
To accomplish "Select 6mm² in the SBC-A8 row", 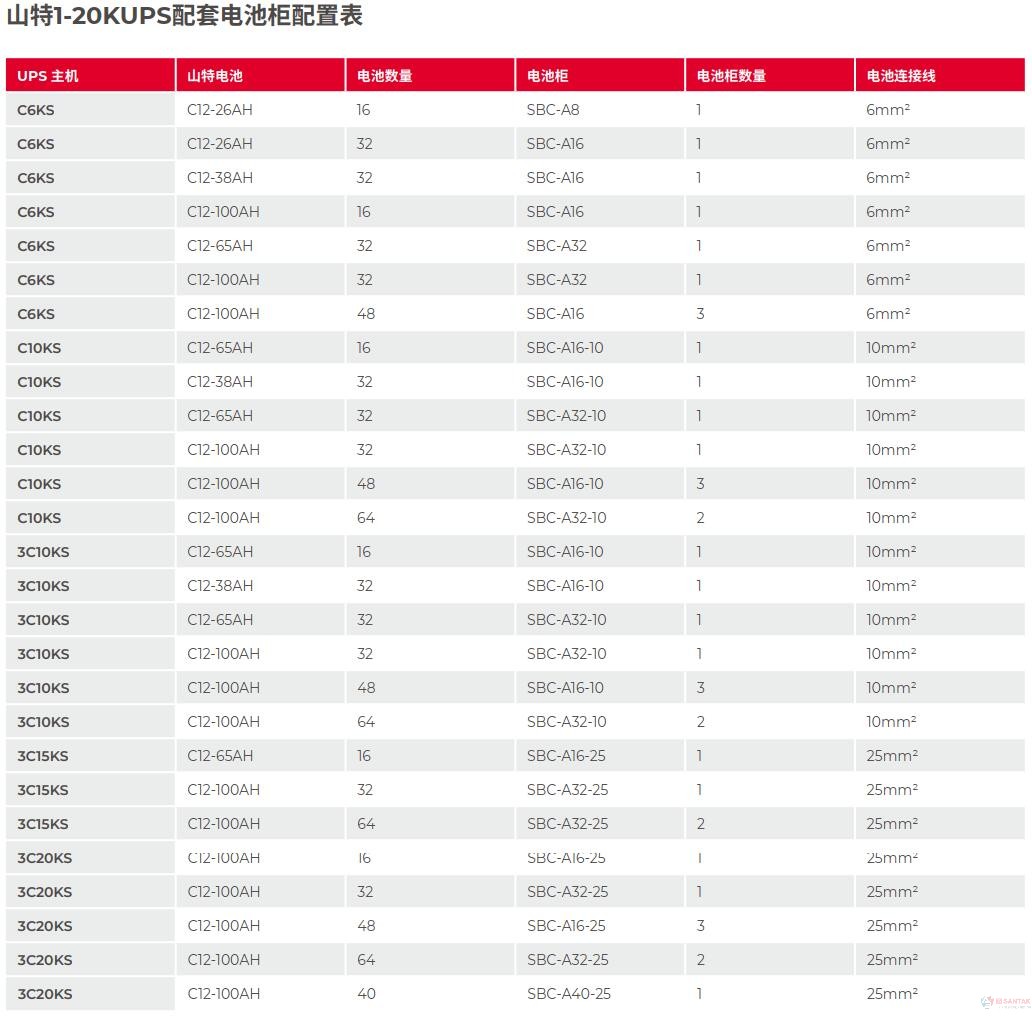I will [888, 110].
